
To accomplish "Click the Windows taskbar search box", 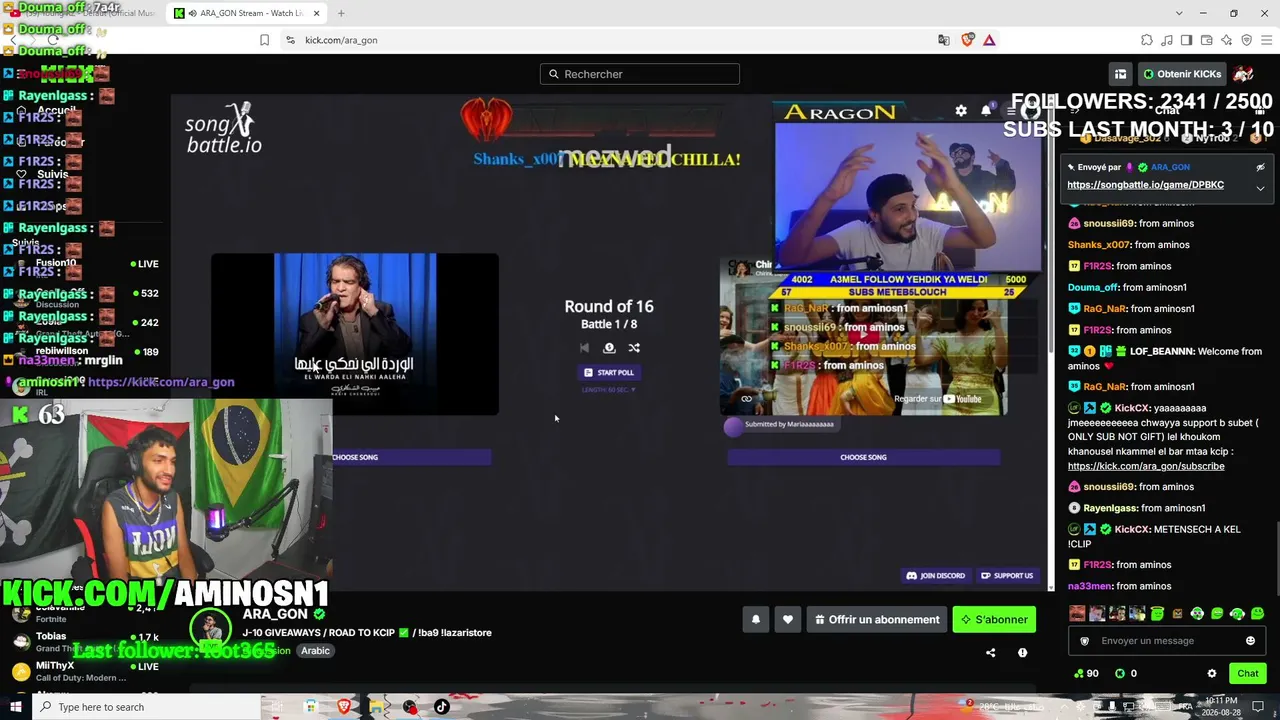I will tap(146, 707).
